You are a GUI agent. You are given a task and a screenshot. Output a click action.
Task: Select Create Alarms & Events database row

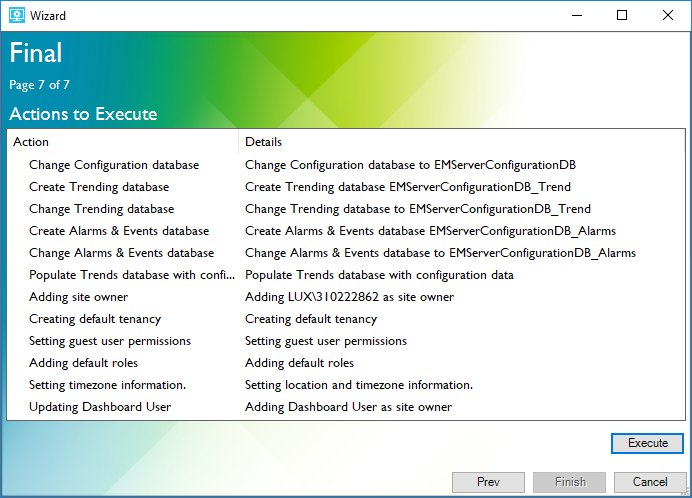[119, 231]
